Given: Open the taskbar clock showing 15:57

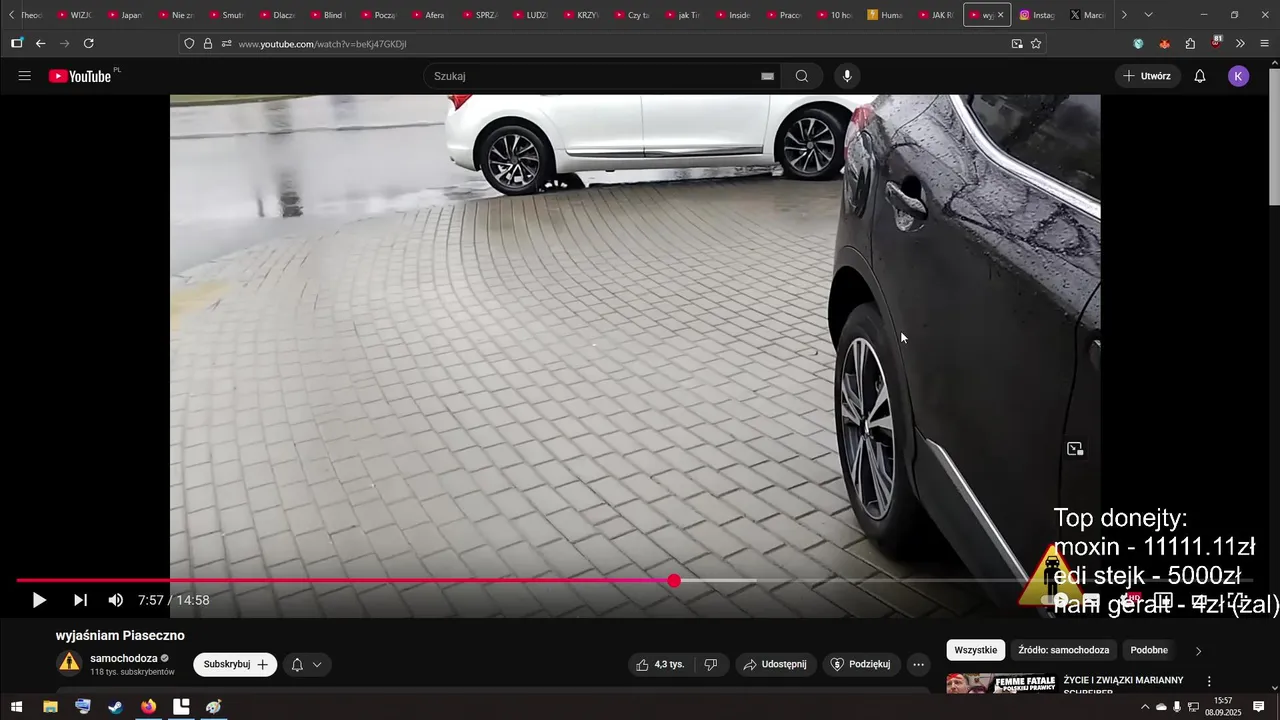Looking at the screenshot, I should point(1222,707).
